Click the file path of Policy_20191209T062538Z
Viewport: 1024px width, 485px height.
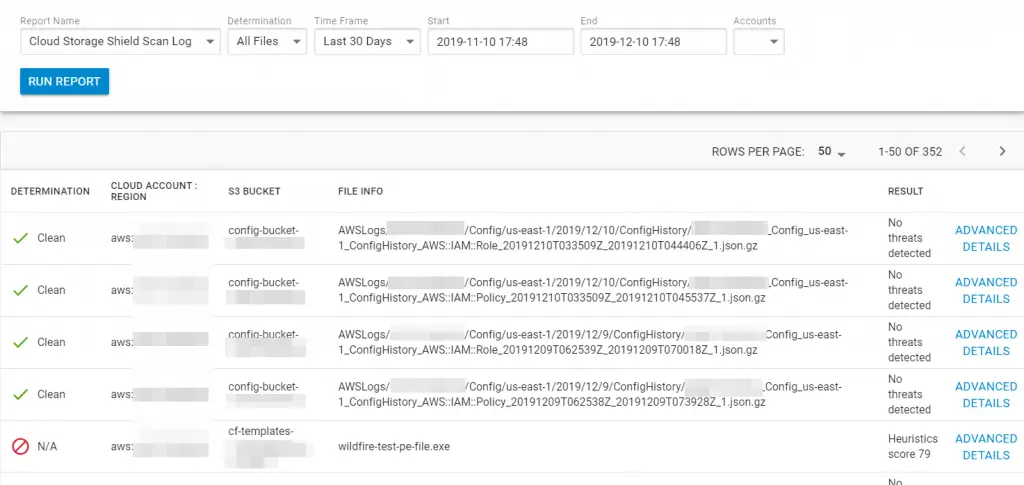point(590,395)
